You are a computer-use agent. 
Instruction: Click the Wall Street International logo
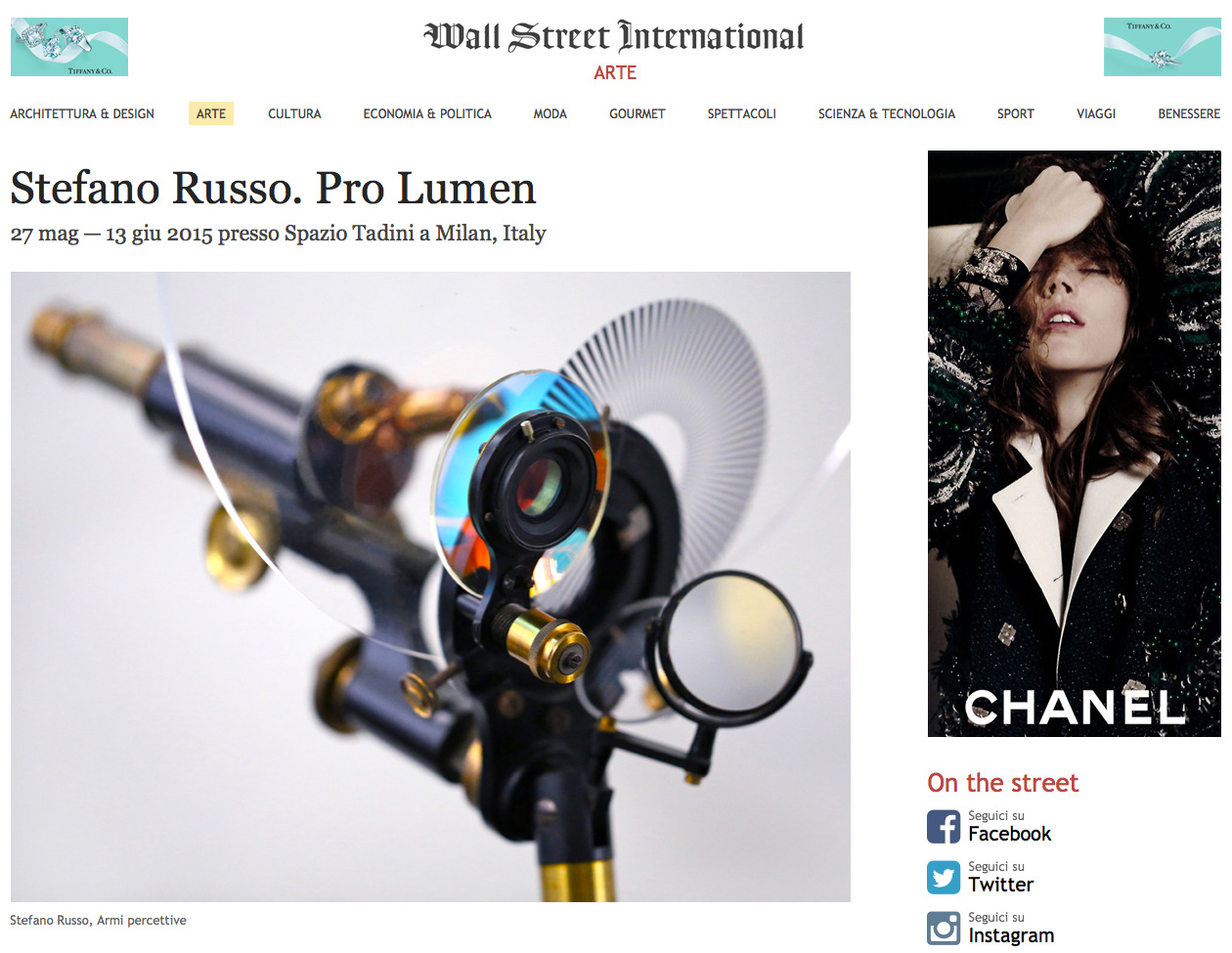[x=614, y=36]
